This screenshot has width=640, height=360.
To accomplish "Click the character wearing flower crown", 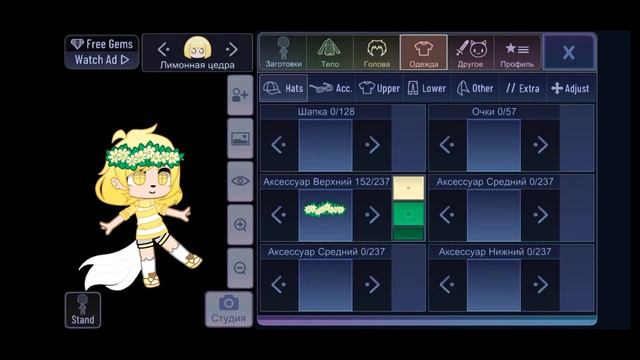I will click(x=141, y=208).
